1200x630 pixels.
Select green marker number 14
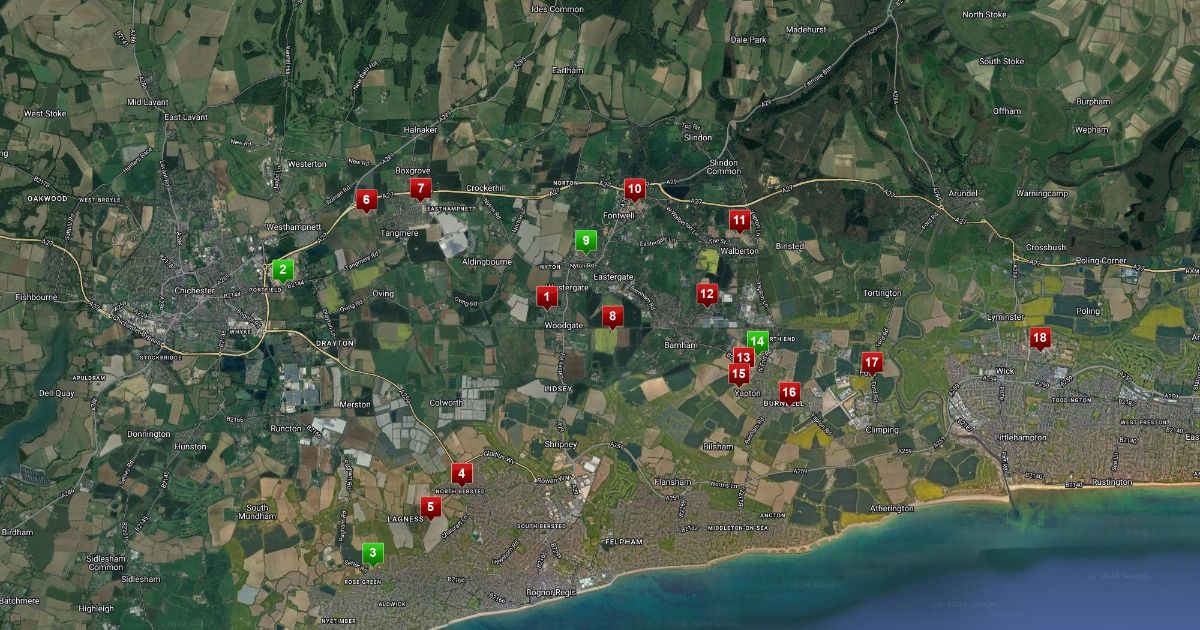[758, 340]
